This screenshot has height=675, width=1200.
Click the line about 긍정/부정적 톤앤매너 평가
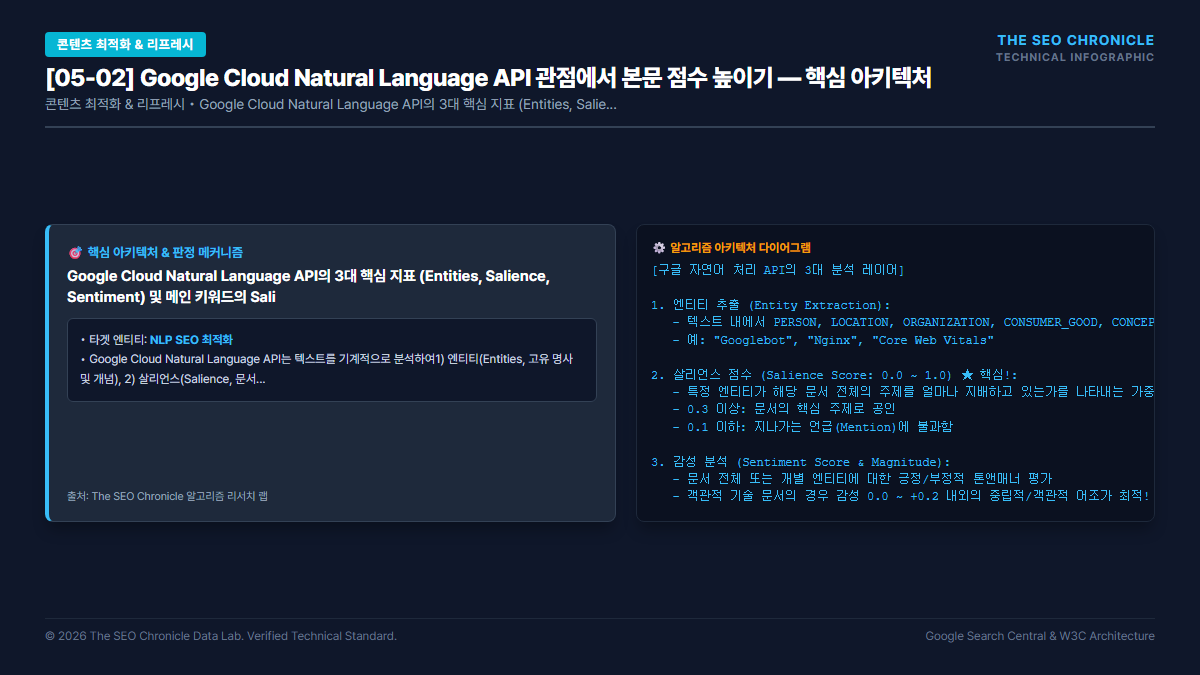click(x=862, y=479)
